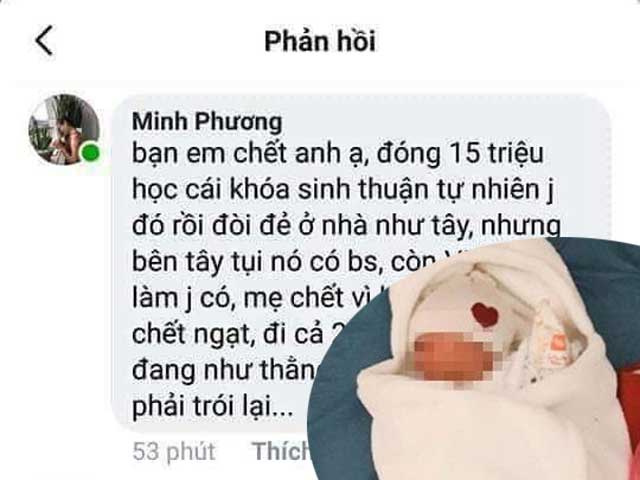640x480 pixels.
Task: Click the 53 phút timestamp
Action: coord(174,451)
